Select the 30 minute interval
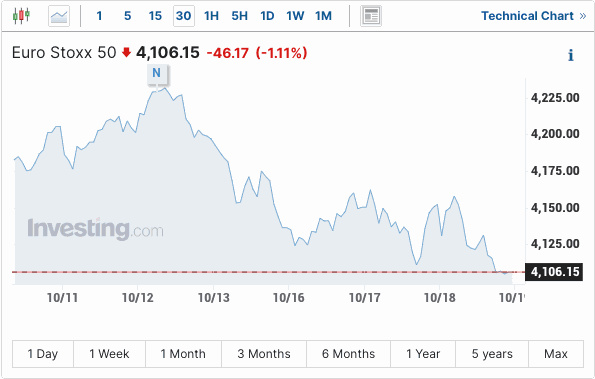Screen dimensions: 595x379 point(184,16)
